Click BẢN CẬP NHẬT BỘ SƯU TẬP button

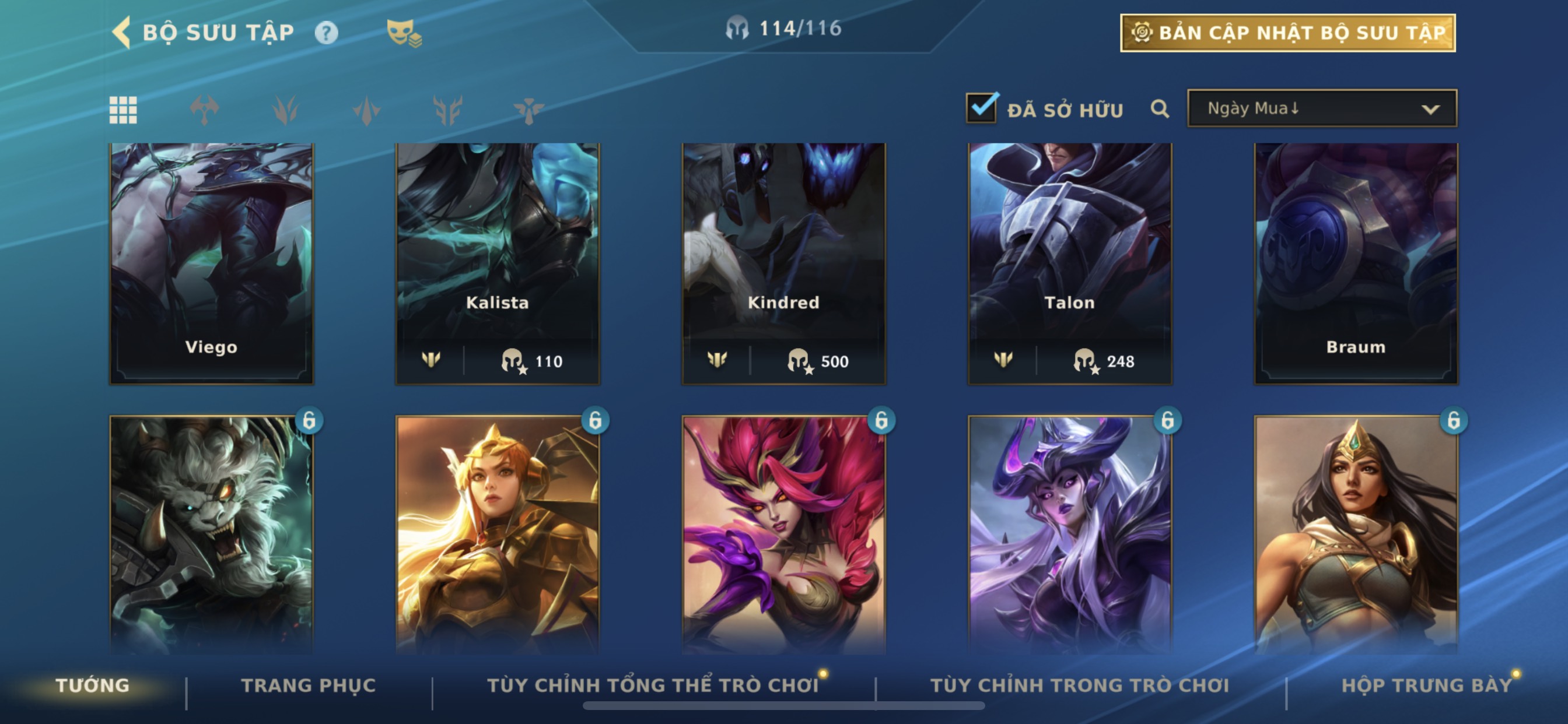coord(1288,33)
